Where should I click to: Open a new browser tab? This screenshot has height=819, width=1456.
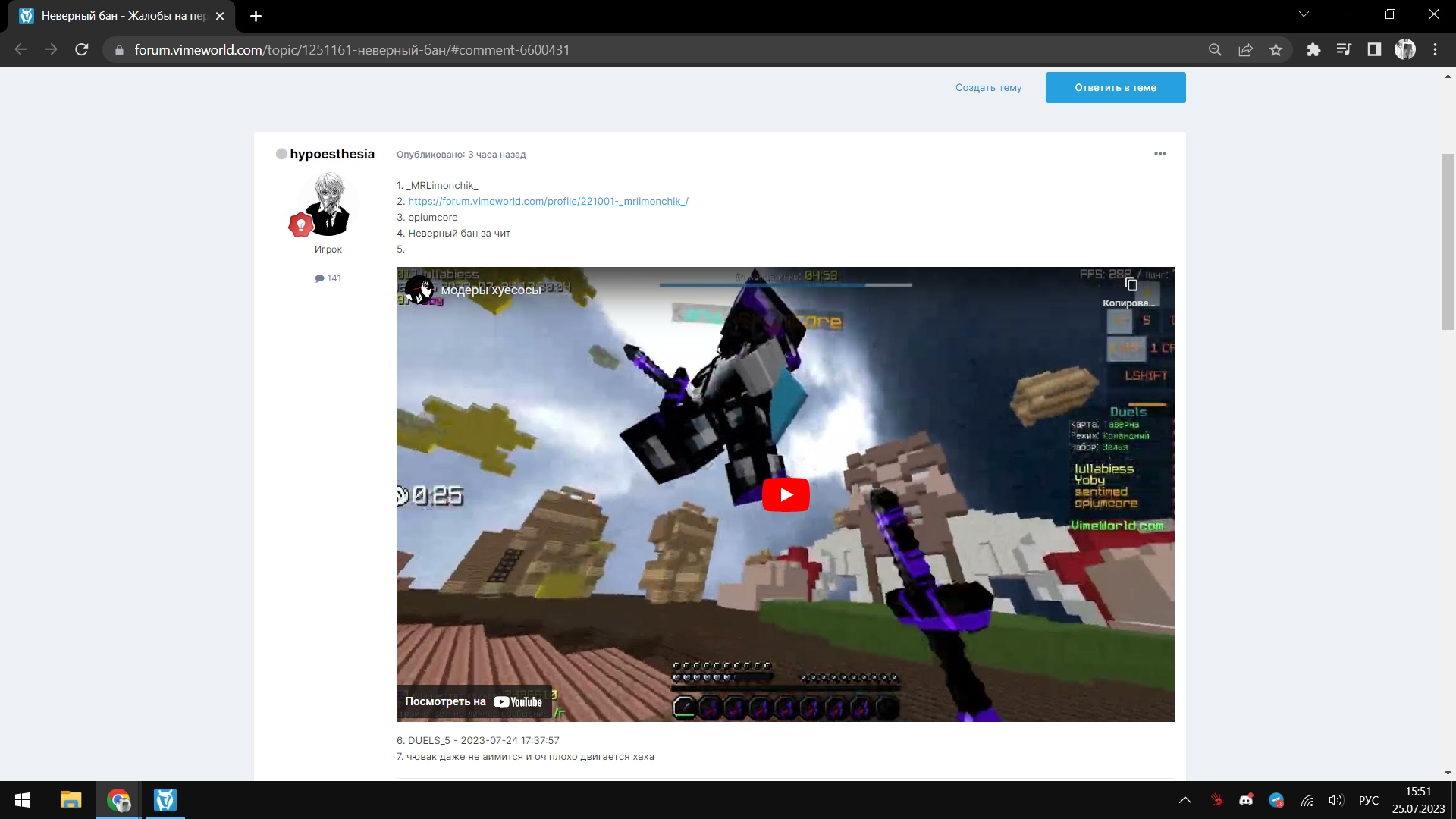(256, 16)
